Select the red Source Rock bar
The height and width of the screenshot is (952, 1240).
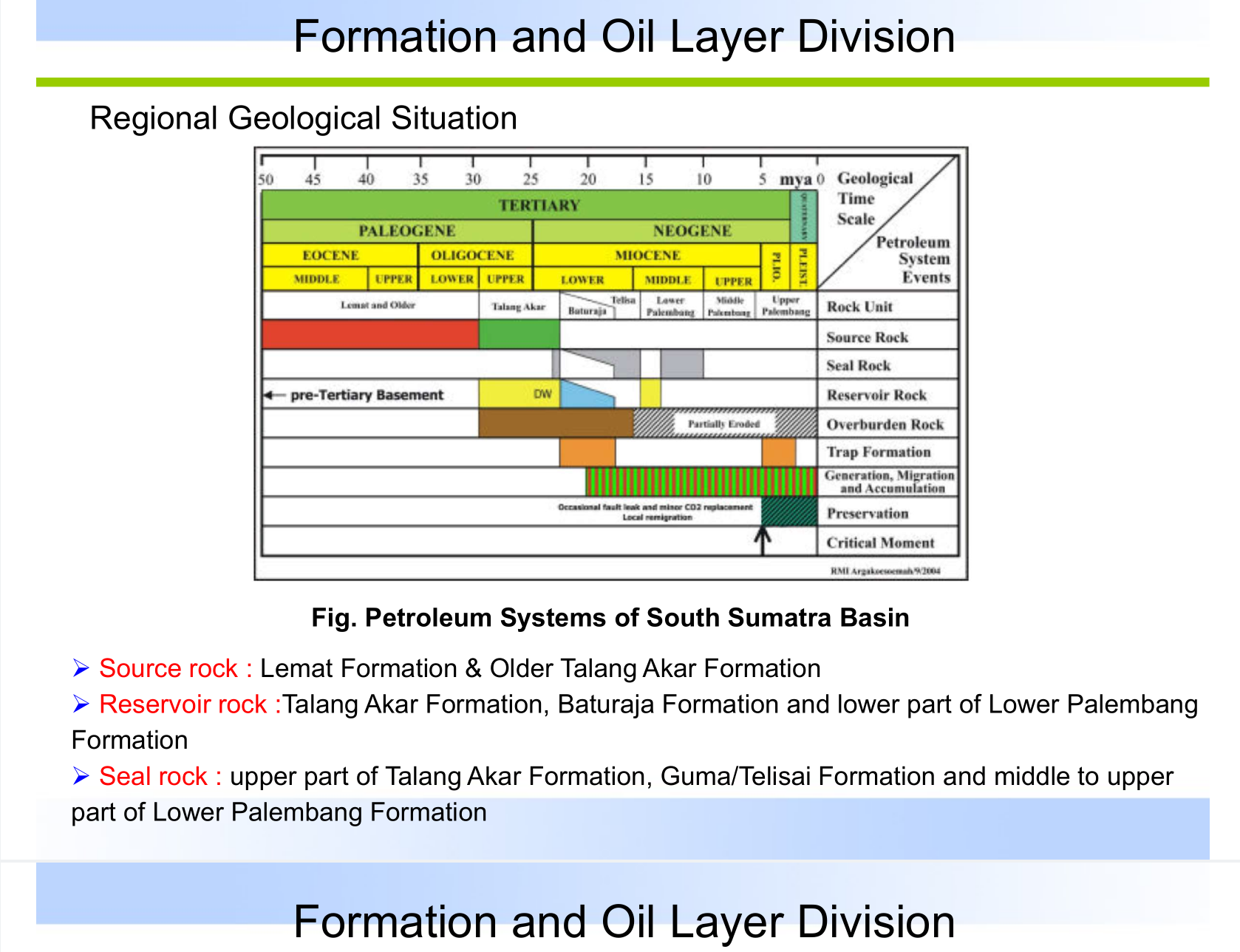point(369,335)
